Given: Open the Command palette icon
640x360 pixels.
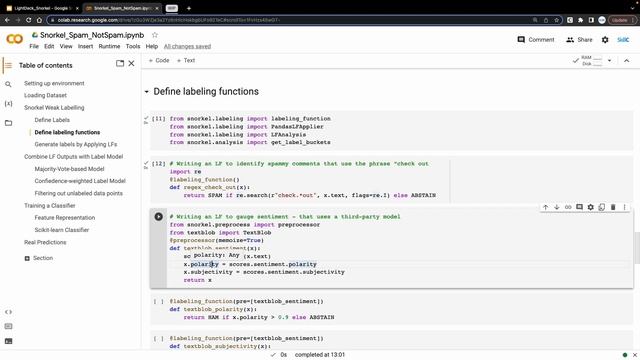Looking at the screenshot, I should (x=8, y=327).
